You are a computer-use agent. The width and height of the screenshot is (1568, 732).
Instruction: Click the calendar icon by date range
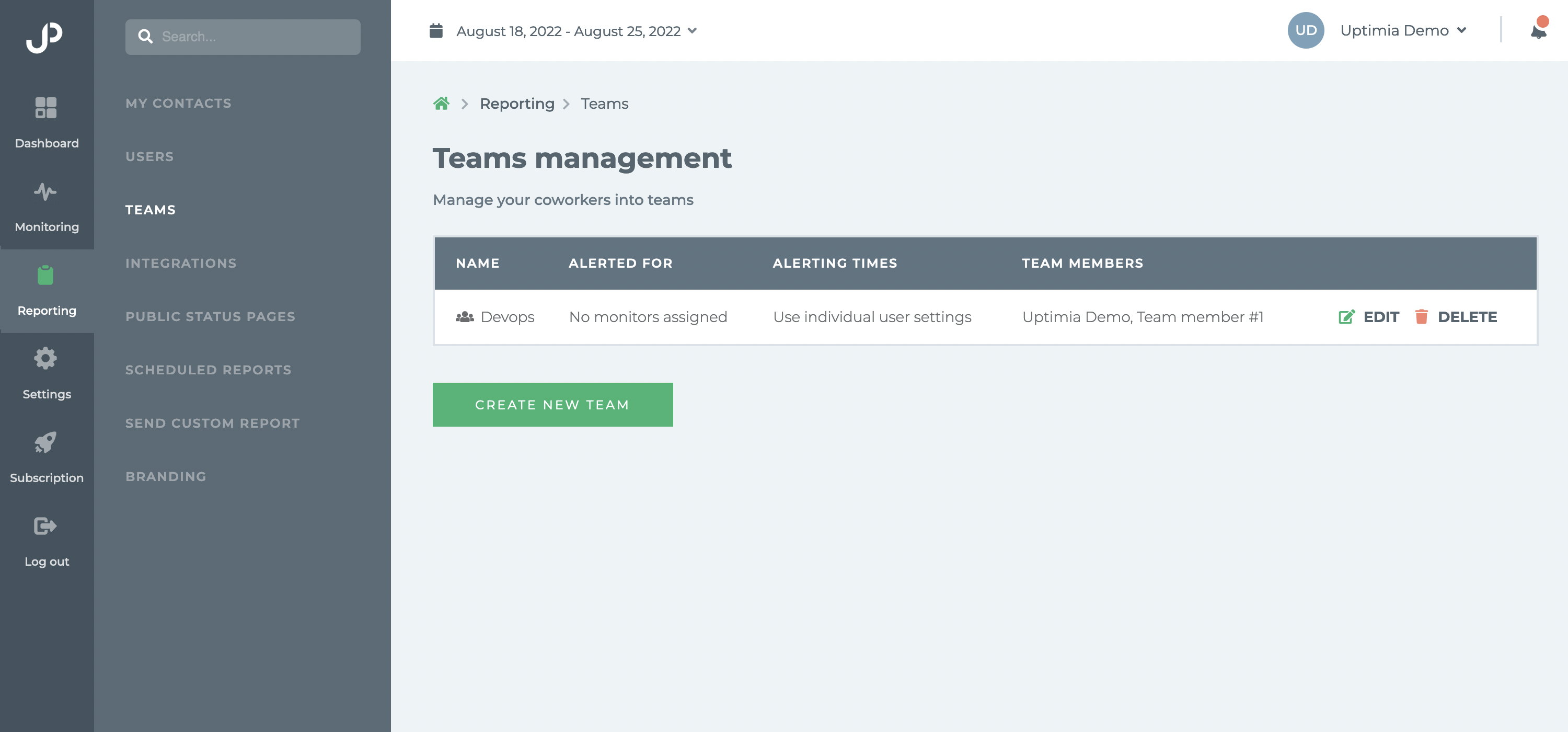pyautogui.click(x=436, y=30)
